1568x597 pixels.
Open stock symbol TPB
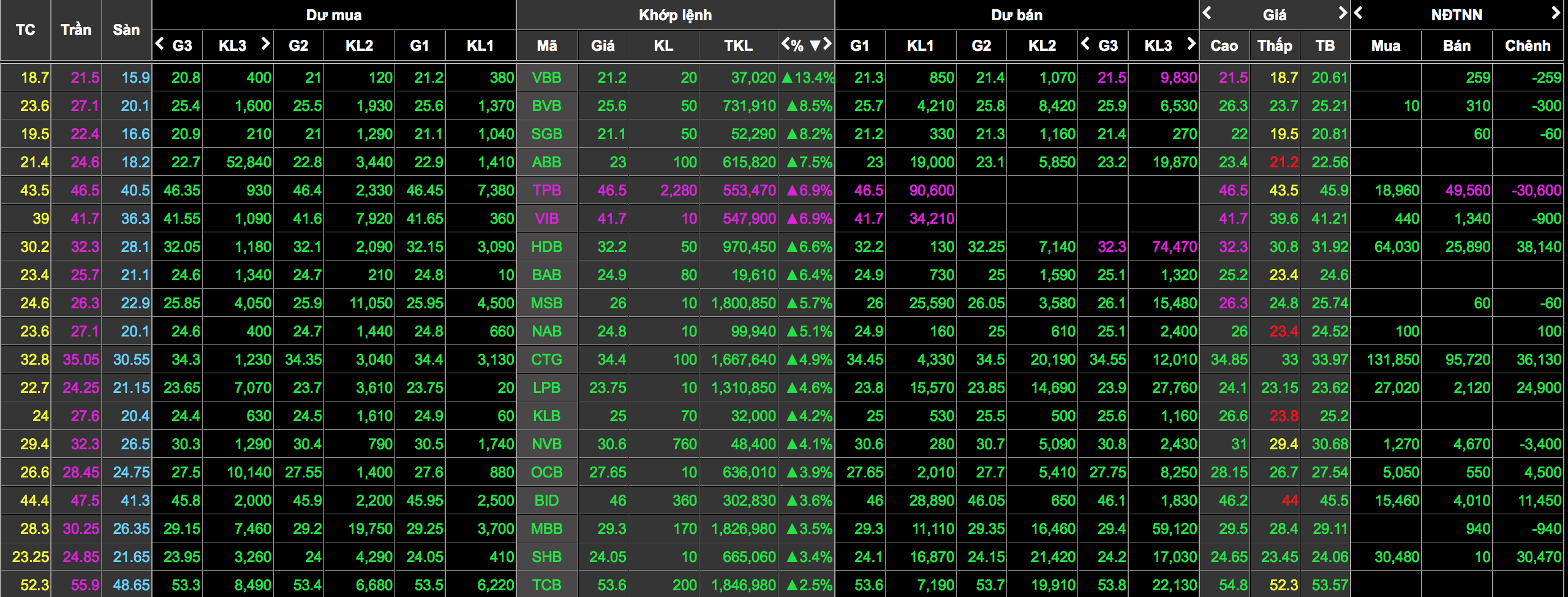pyautogui.click(x=546, y=190)
